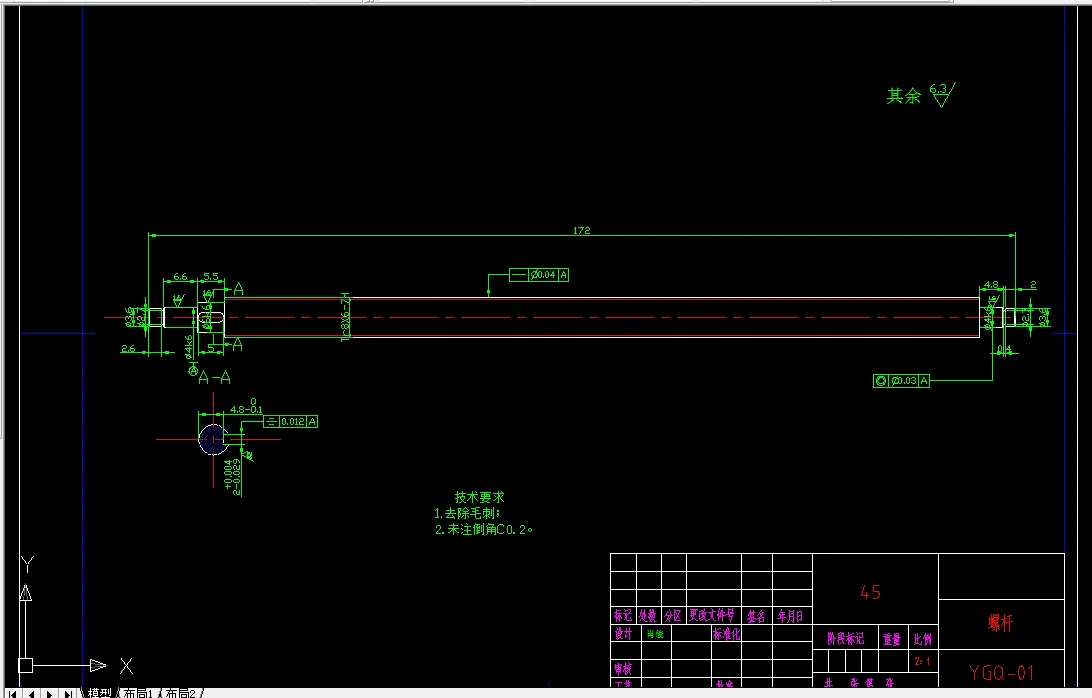Viewport: 1092px width, 698px height.
Task: Select the 4.8-0.1 keyway width dimension
Action: coord(246,408)
